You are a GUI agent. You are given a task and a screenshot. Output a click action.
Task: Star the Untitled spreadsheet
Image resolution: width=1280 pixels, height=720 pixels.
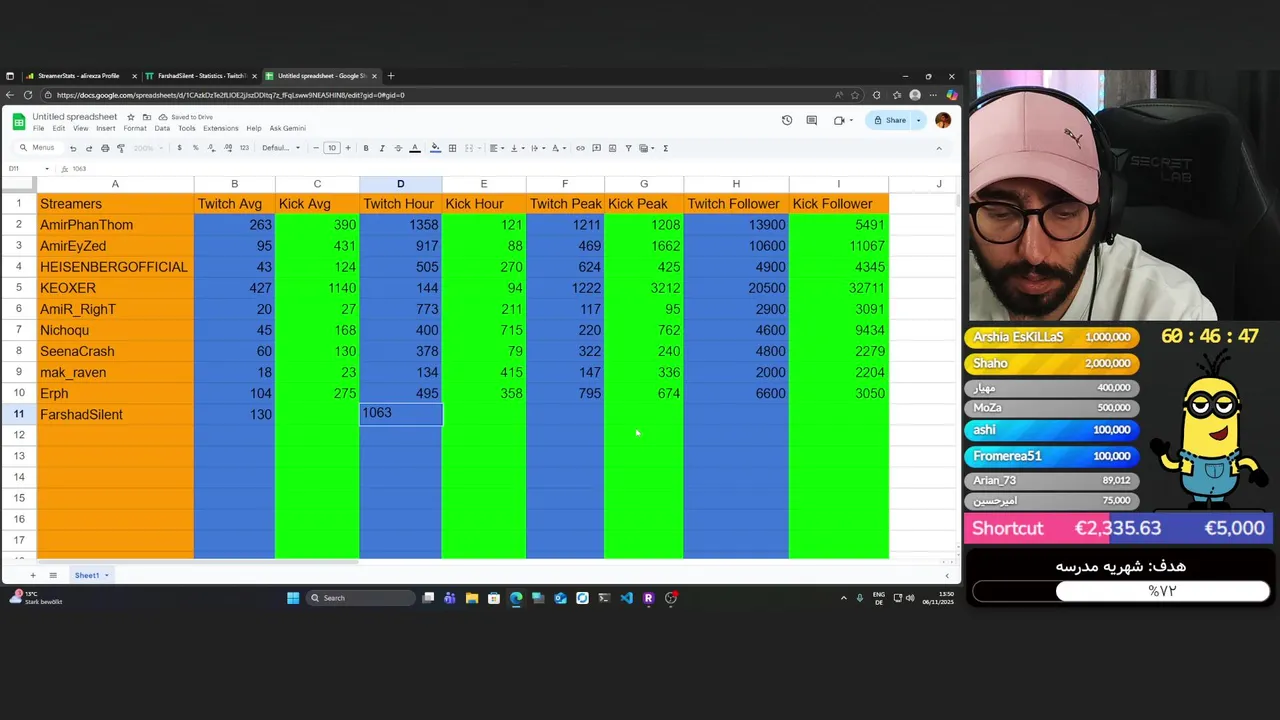point(130,117)
